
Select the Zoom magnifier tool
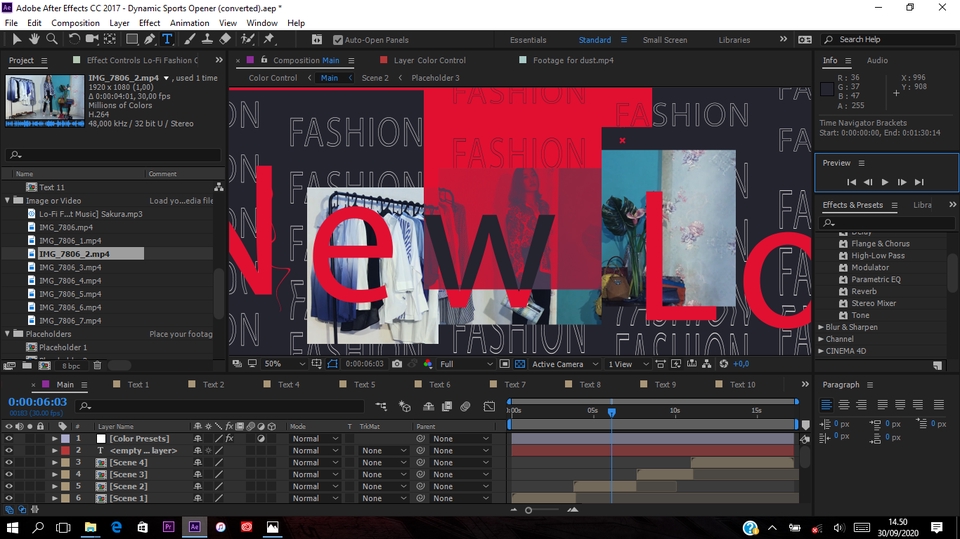pos(52,39)
